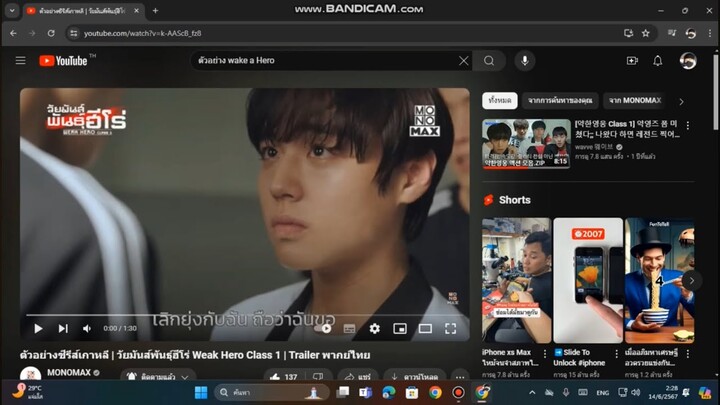Open options for the wavve video
The height and width of the screenshot is (405, 720).
687,125
